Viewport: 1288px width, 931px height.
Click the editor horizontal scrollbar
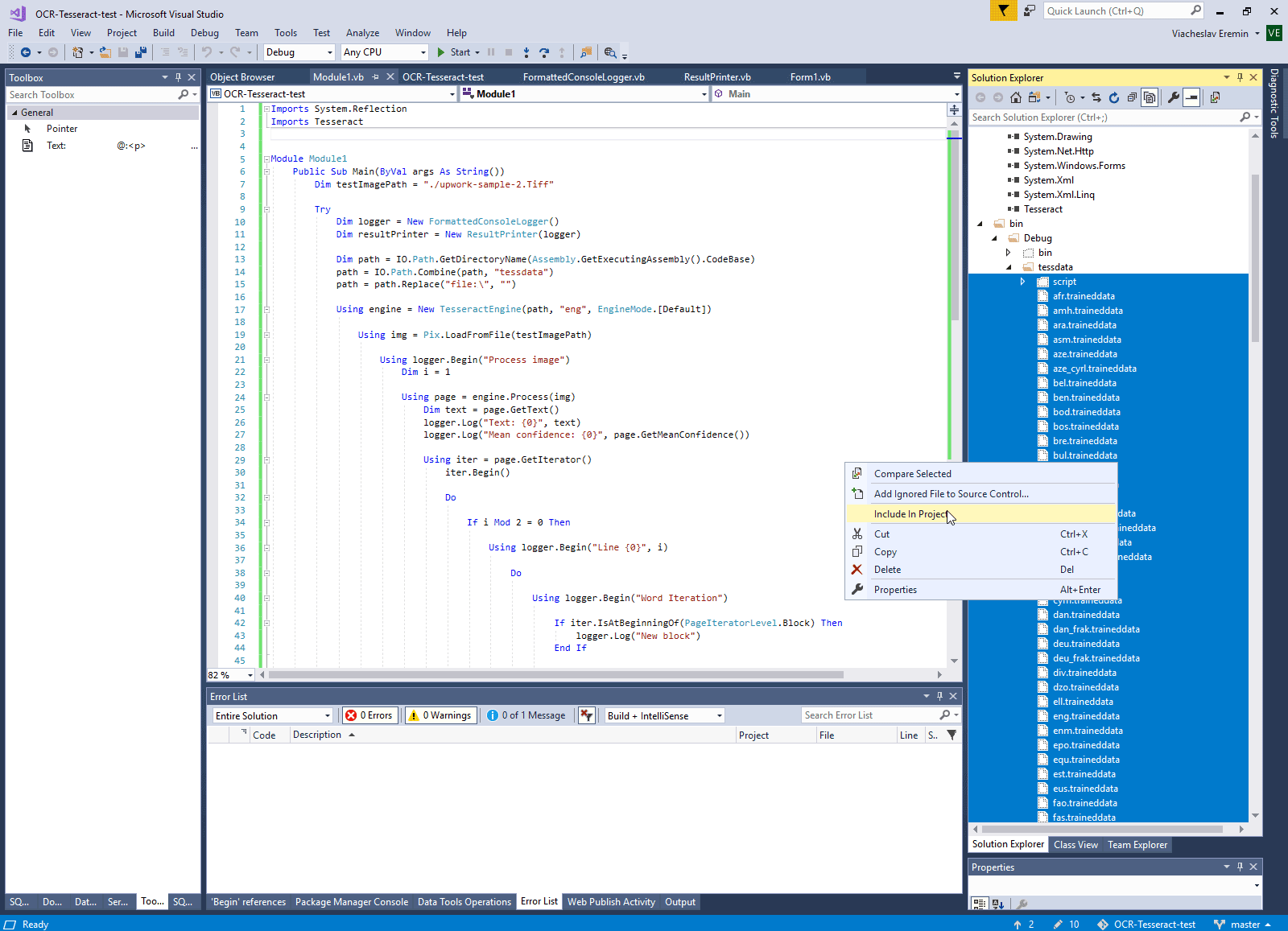[555, 674]
